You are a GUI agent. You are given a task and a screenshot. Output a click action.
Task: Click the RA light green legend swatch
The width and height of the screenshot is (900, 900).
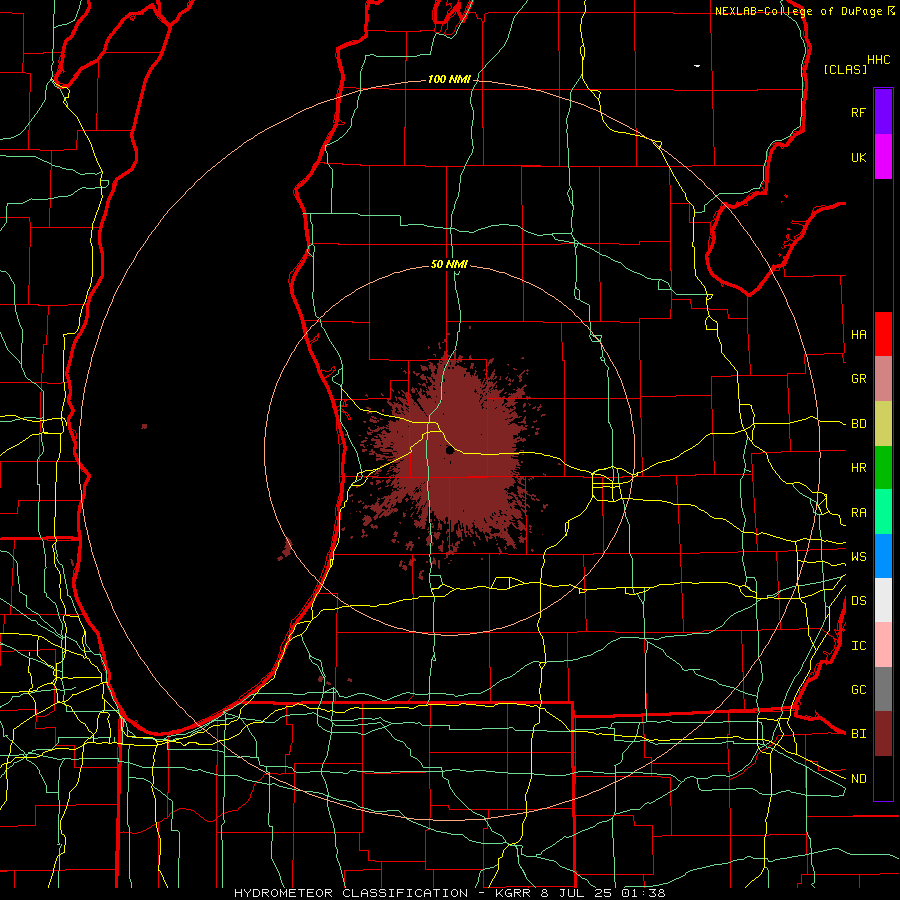(883, 512)
